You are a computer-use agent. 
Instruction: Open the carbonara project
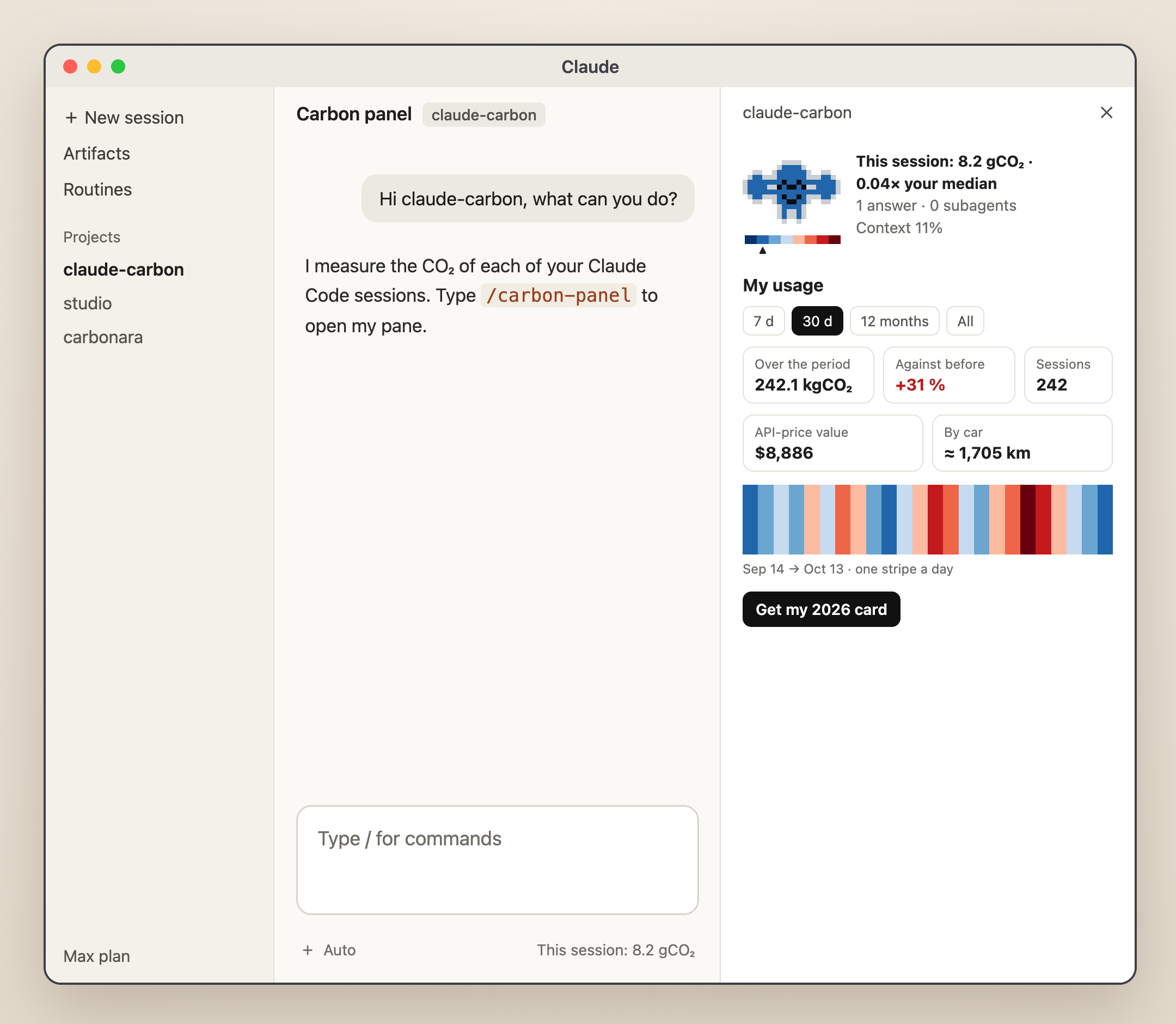click(x=103, y=337)
